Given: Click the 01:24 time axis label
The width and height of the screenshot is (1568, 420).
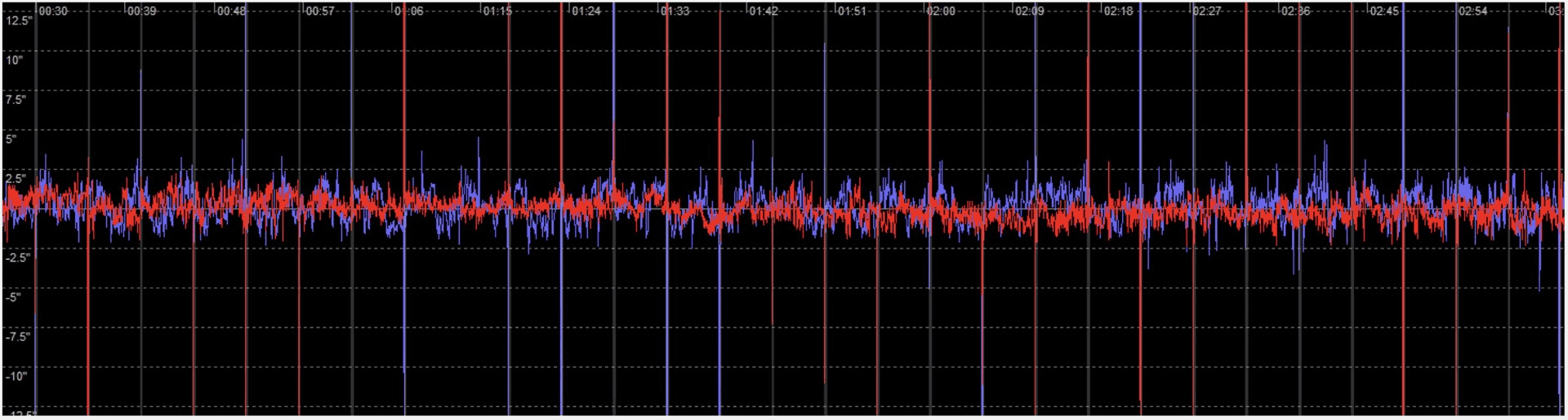Looking at the screenshot, I should [586, 11].
